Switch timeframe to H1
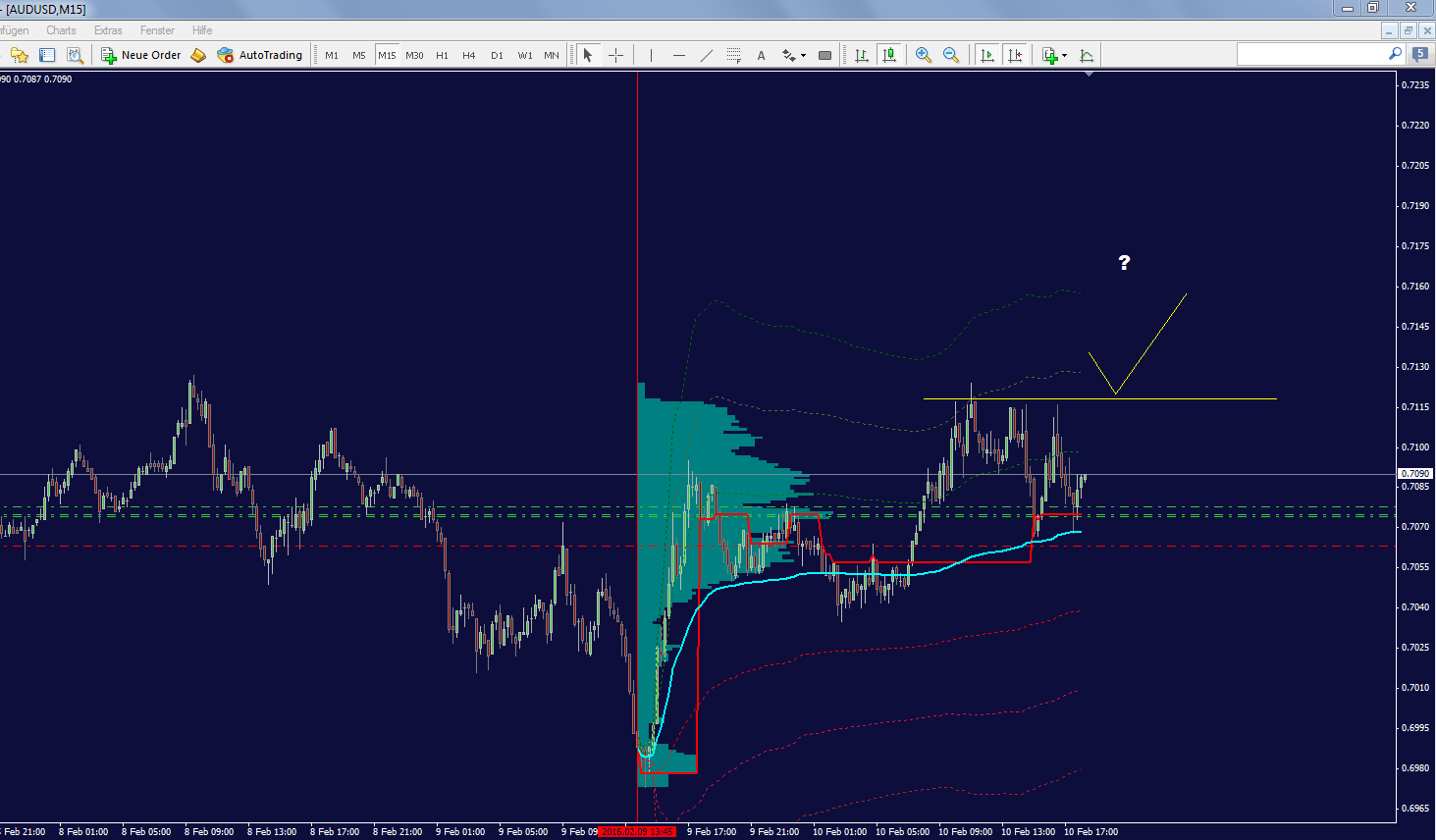Viewport: 1436px width, 840px height. click(x=441, y=55)
